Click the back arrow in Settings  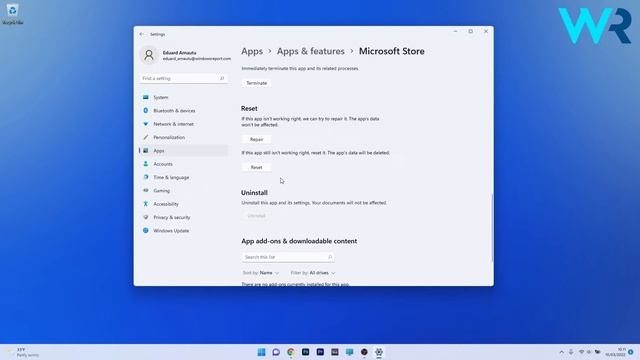point(142,34)
